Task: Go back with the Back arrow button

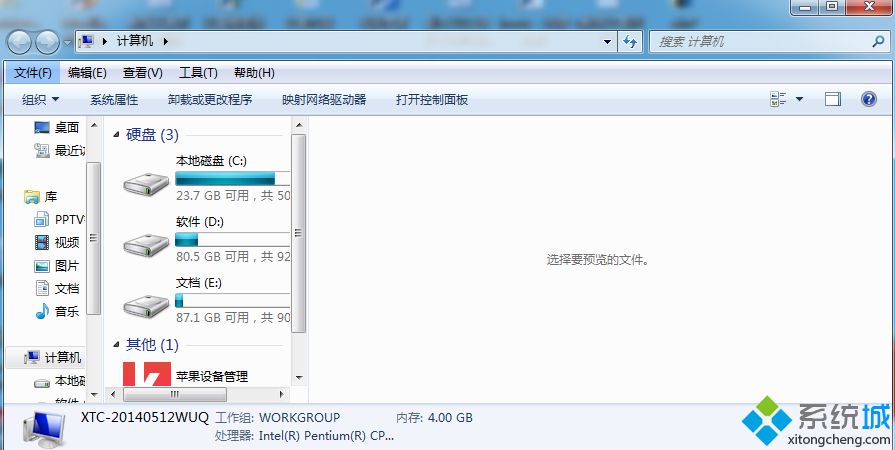Action: (x=19, y=42)
